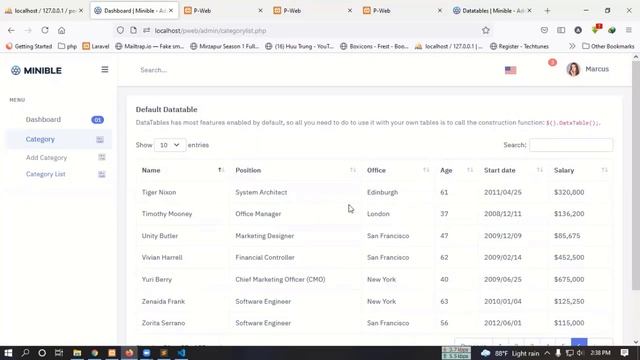Screen dimensions: 640x360
Task: Close the Dashboard Minible tab
Action: [171, 11]
